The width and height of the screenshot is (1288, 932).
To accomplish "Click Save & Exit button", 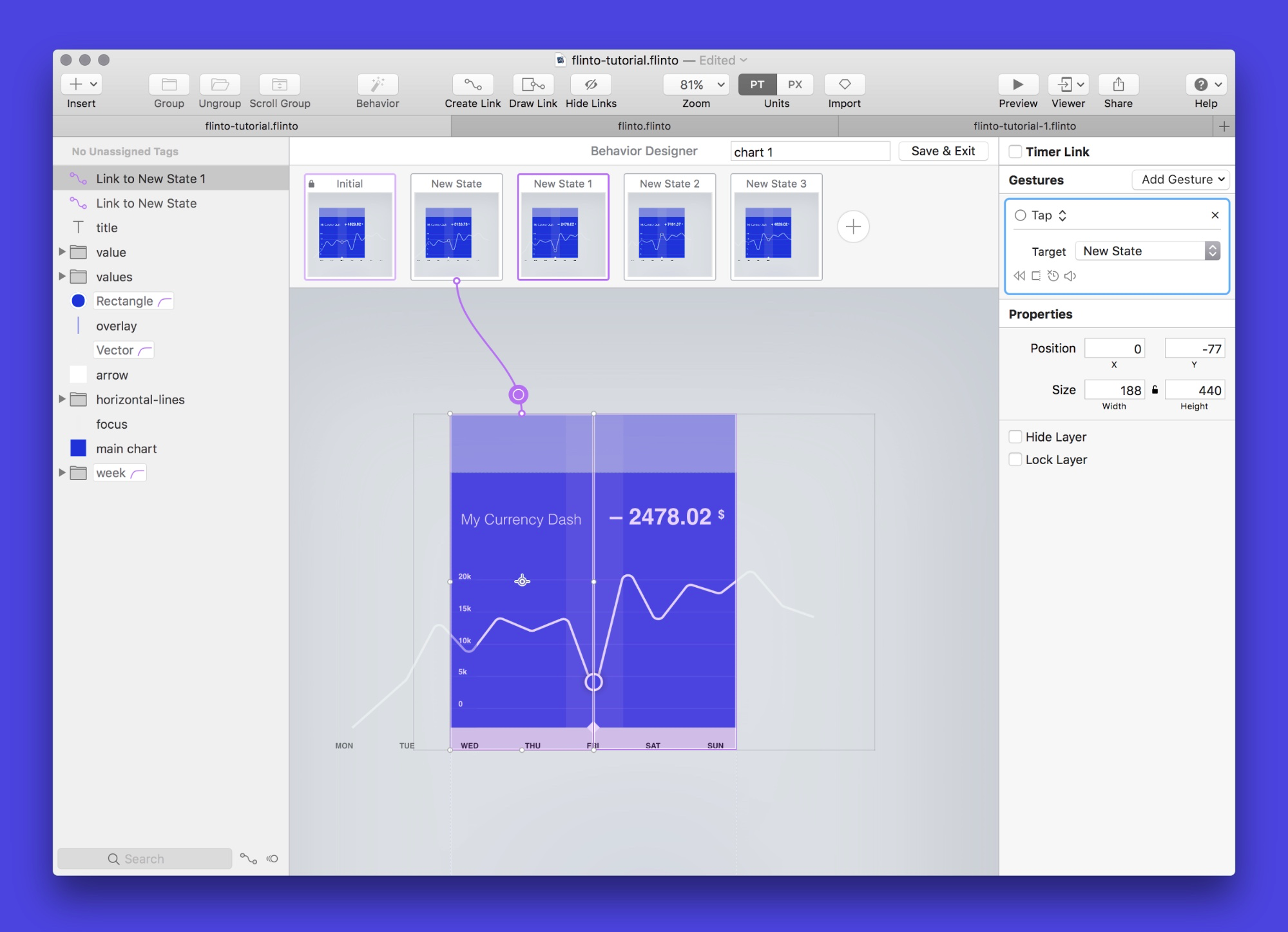I will 943,151.
